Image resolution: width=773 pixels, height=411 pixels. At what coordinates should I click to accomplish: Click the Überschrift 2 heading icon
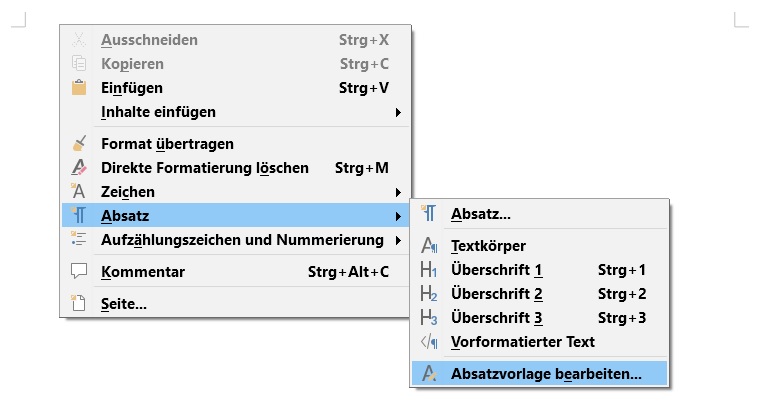click(x=429, y=294)
